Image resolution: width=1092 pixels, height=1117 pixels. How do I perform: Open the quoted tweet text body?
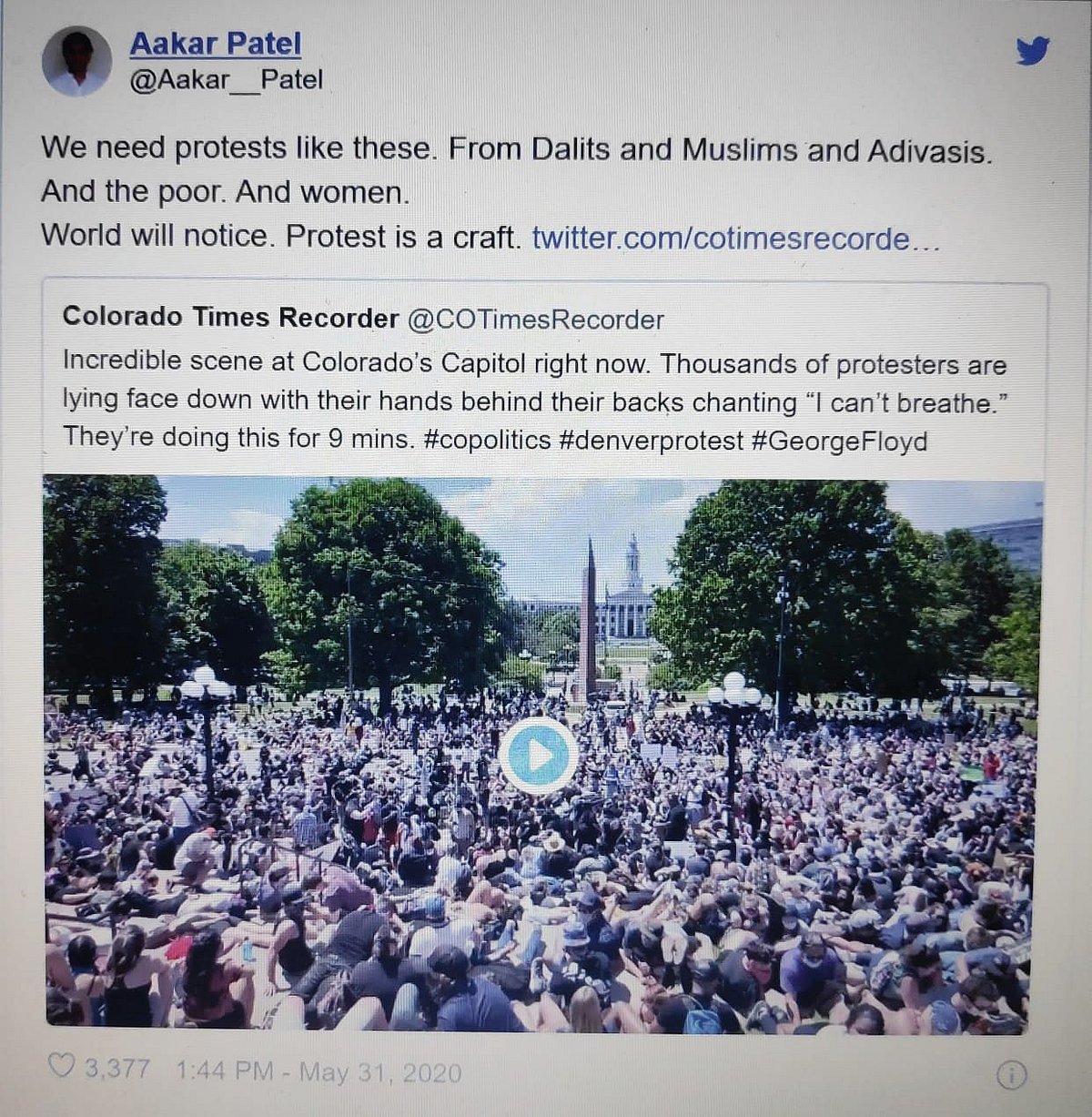pos(537,401)
